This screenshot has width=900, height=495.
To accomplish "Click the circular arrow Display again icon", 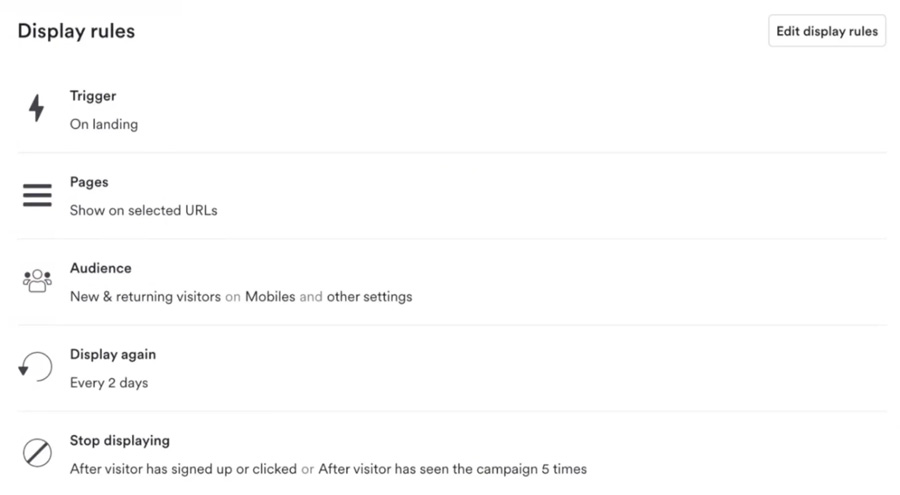I will pos(36,367).
